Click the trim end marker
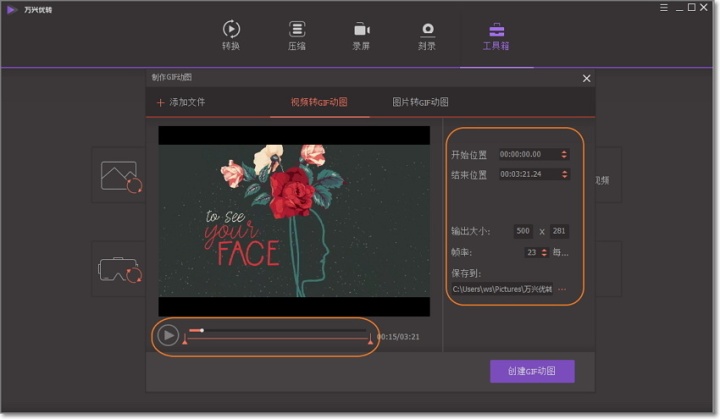 [370, 340]
